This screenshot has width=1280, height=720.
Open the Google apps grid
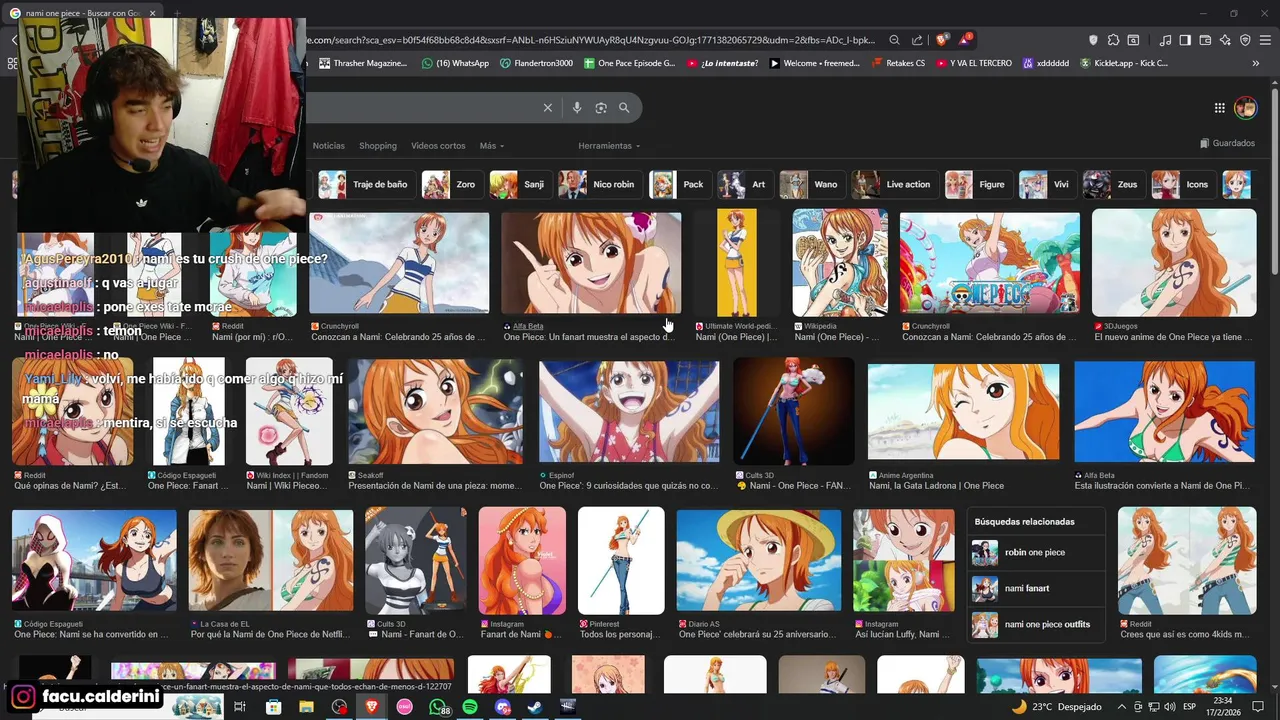(1220, 108)
